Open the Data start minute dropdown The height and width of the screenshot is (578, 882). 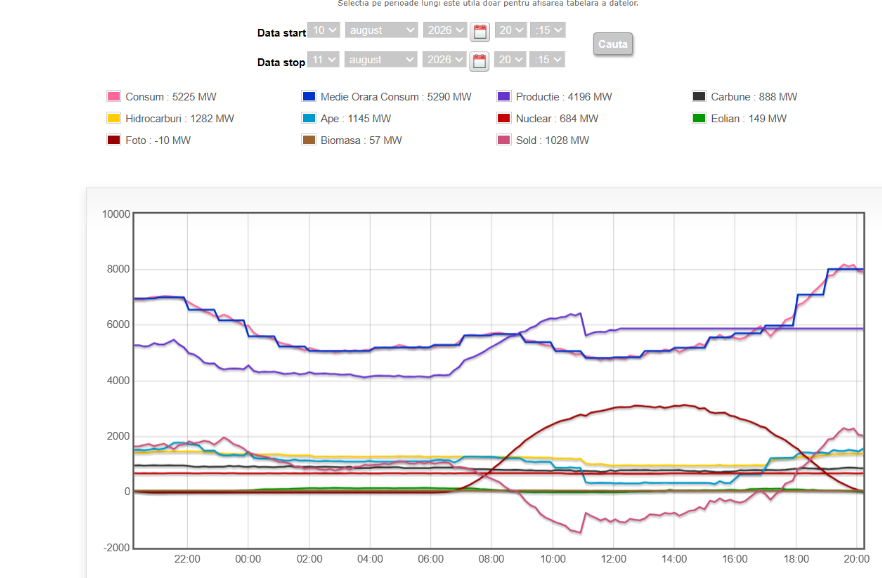click(x=547, y=30)
